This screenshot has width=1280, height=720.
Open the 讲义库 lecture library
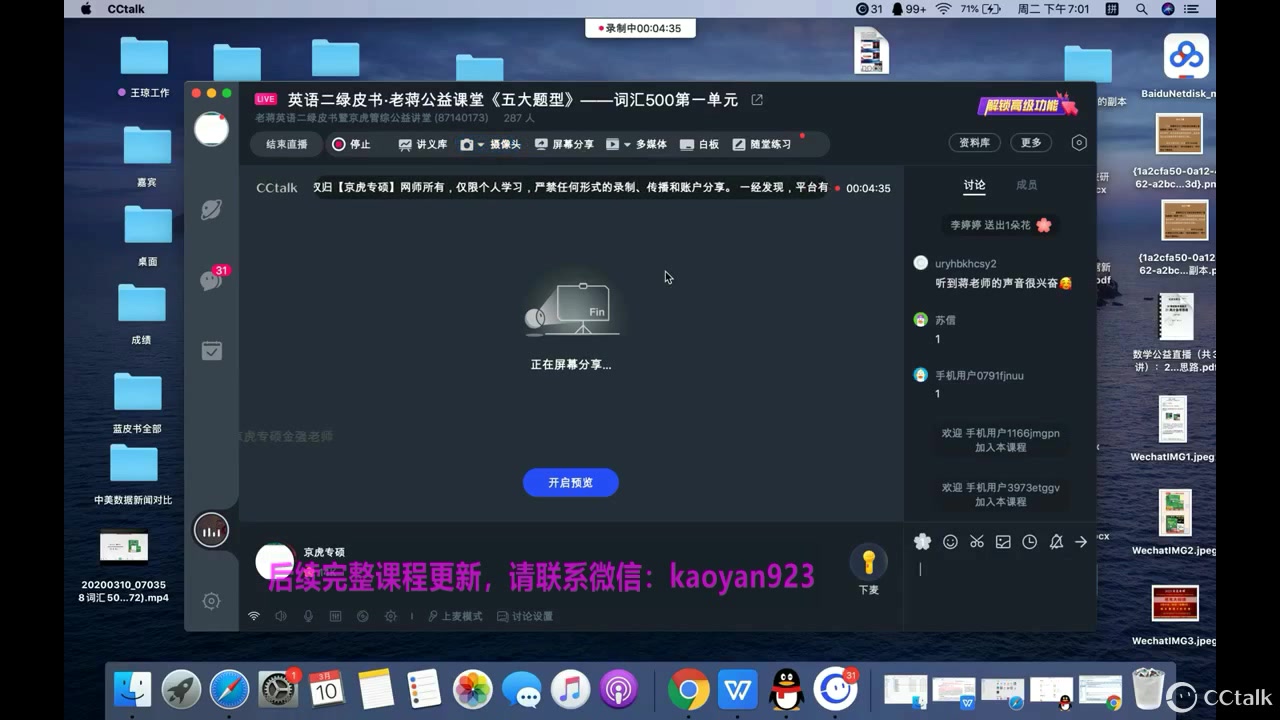[422, 144]
